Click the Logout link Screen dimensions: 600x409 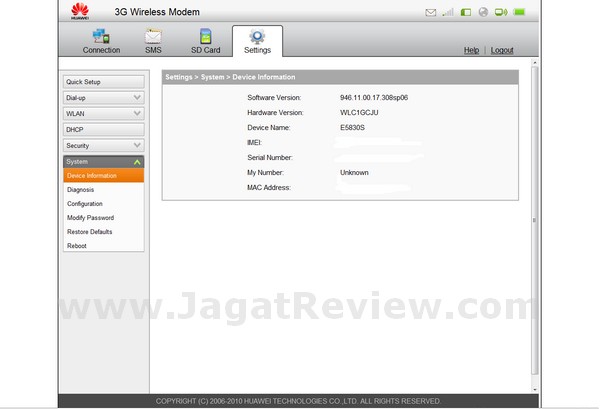click(x=502, y=50)
